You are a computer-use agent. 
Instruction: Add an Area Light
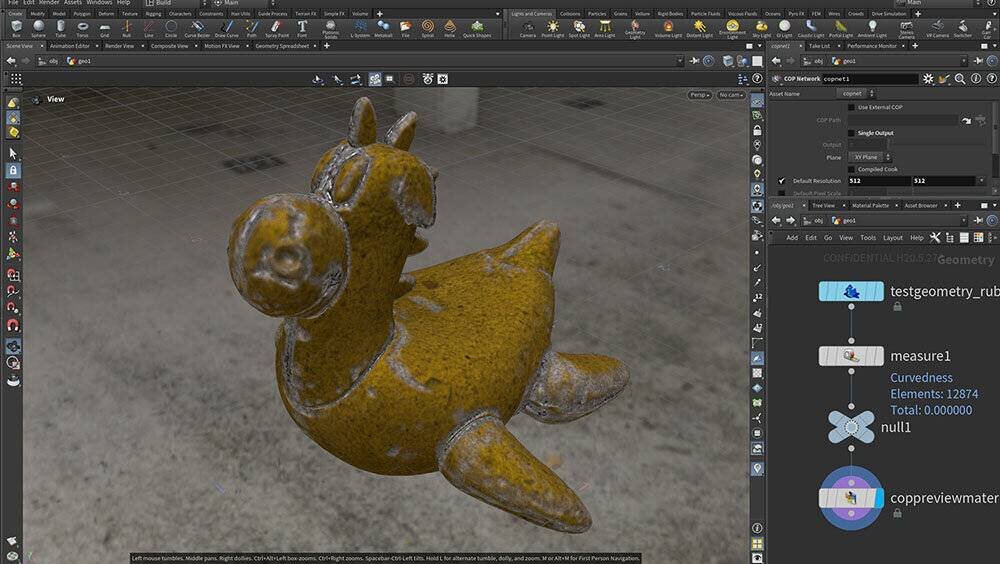[x=605, y=28]
